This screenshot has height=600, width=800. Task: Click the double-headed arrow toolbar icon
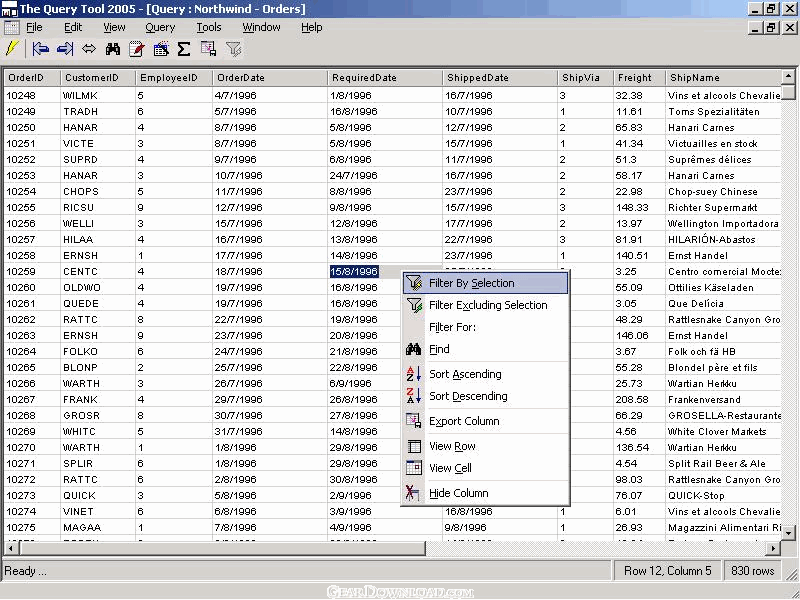tap(89, 49)
